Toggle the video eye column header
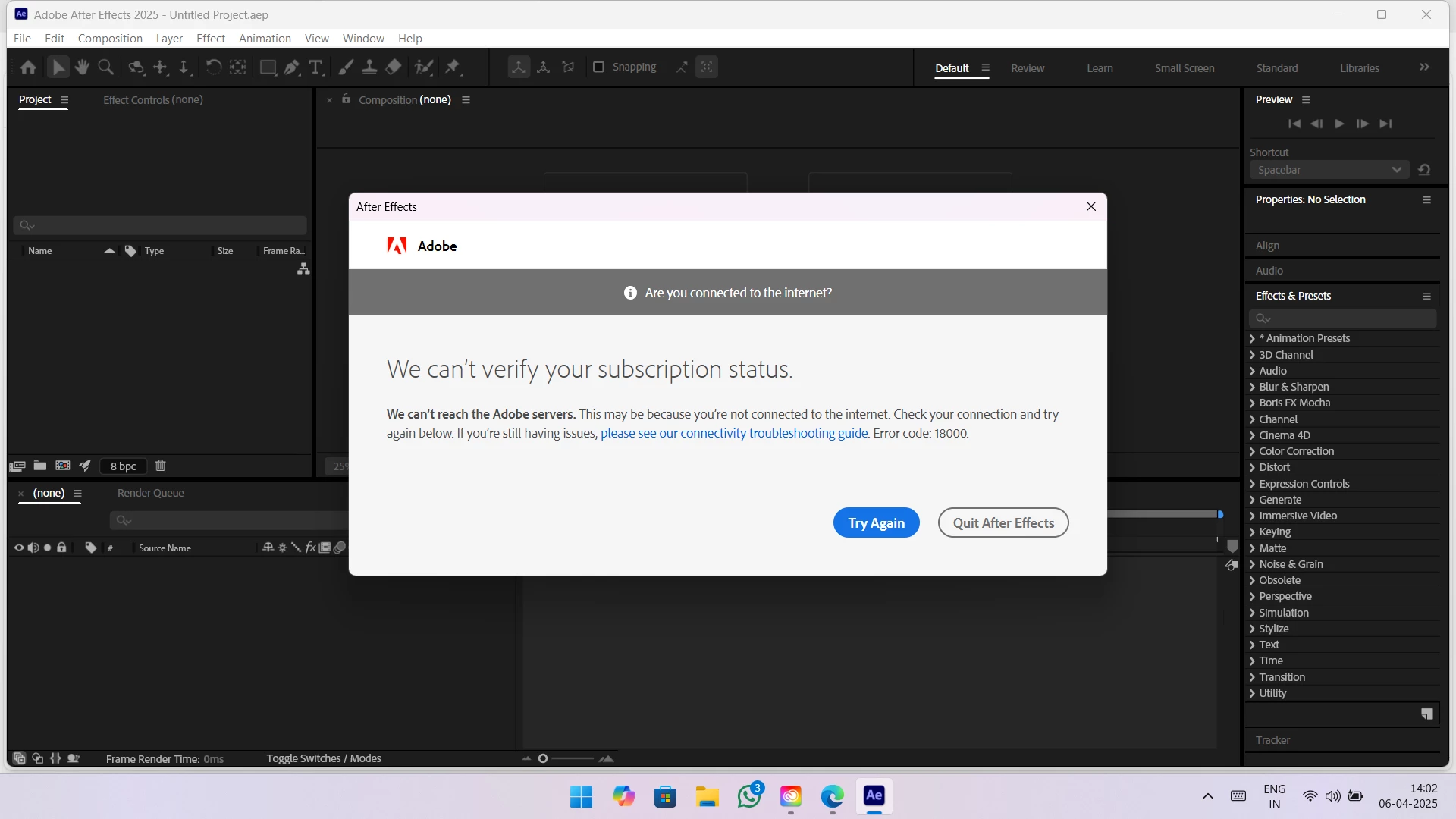The width and height of the screenshot is (1456, 819). (19, 548)
